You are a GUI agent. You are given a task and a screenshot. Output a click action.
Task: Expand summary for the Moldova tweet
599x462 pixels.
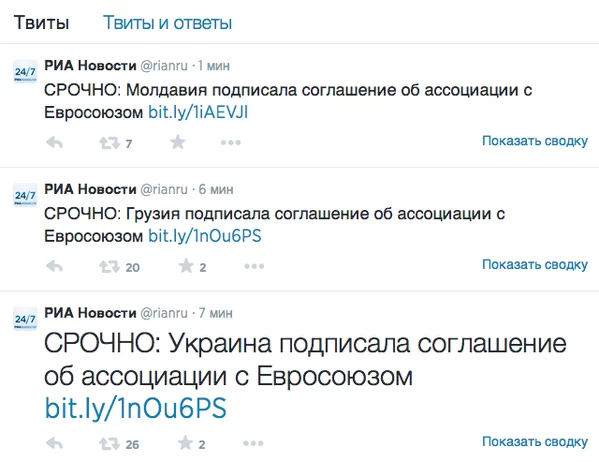535,141
